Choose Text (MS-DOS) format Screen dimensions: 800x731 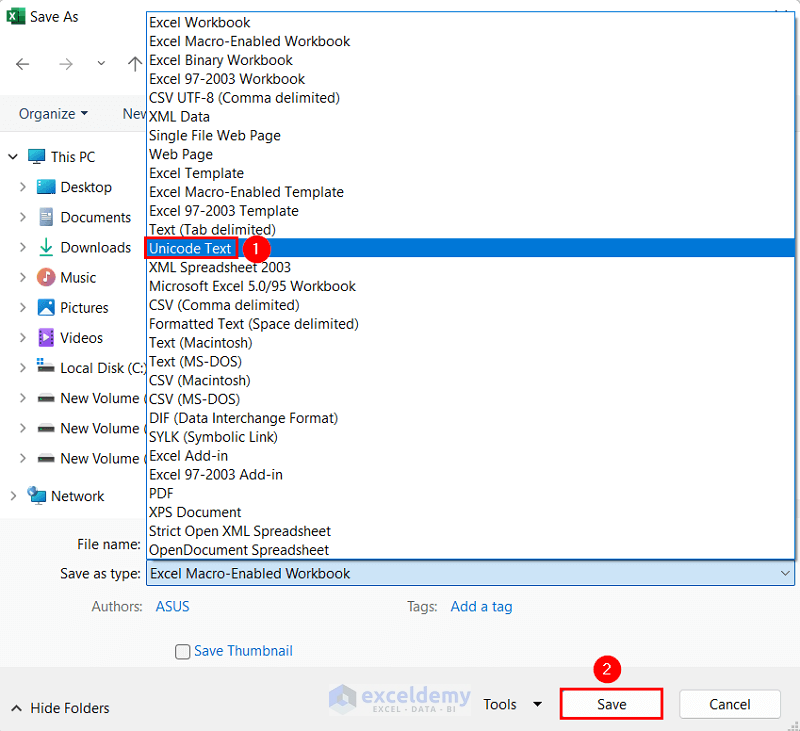[470, 362]
